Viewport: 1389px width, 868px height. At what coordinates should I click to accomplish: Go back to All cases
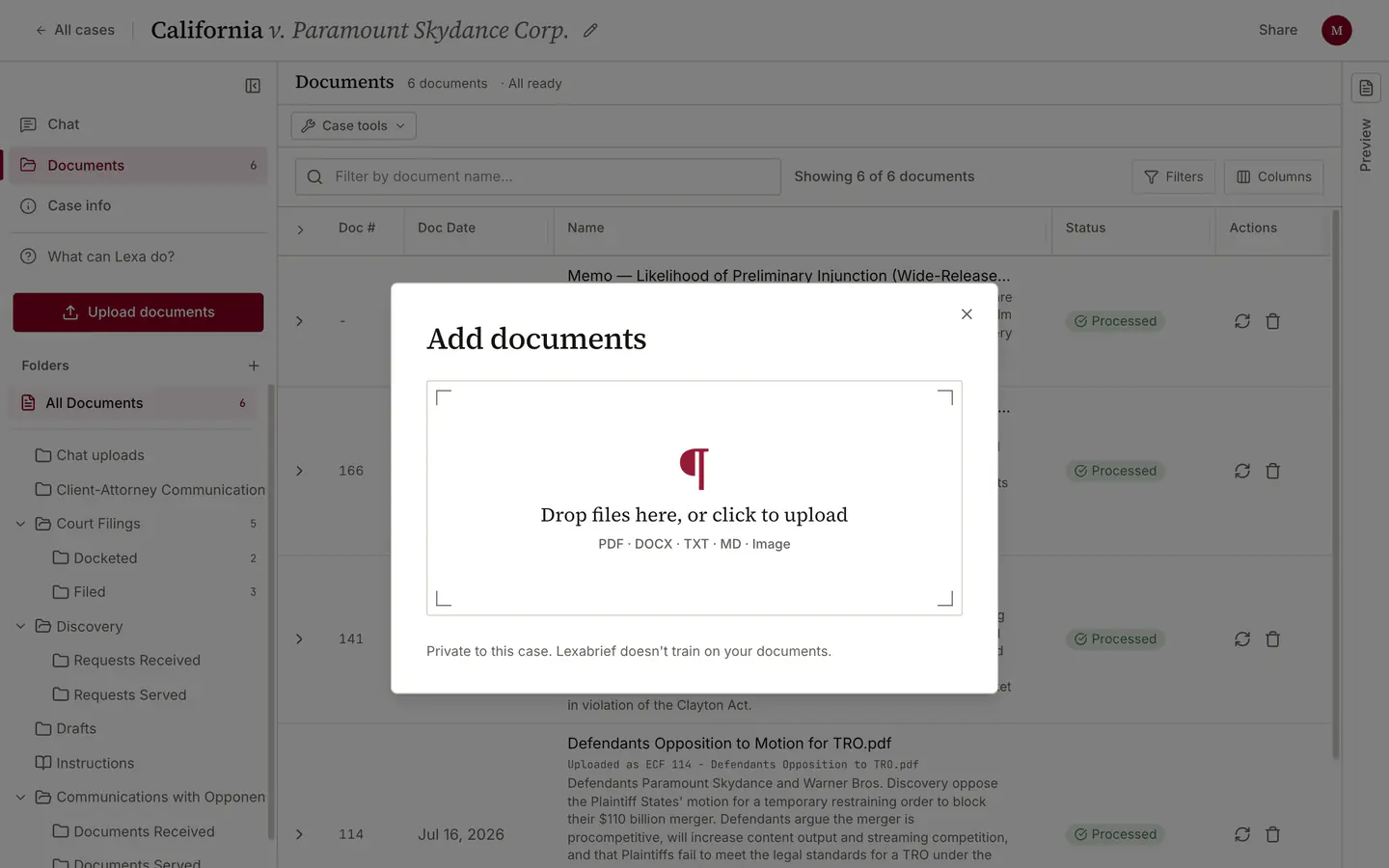74,30
